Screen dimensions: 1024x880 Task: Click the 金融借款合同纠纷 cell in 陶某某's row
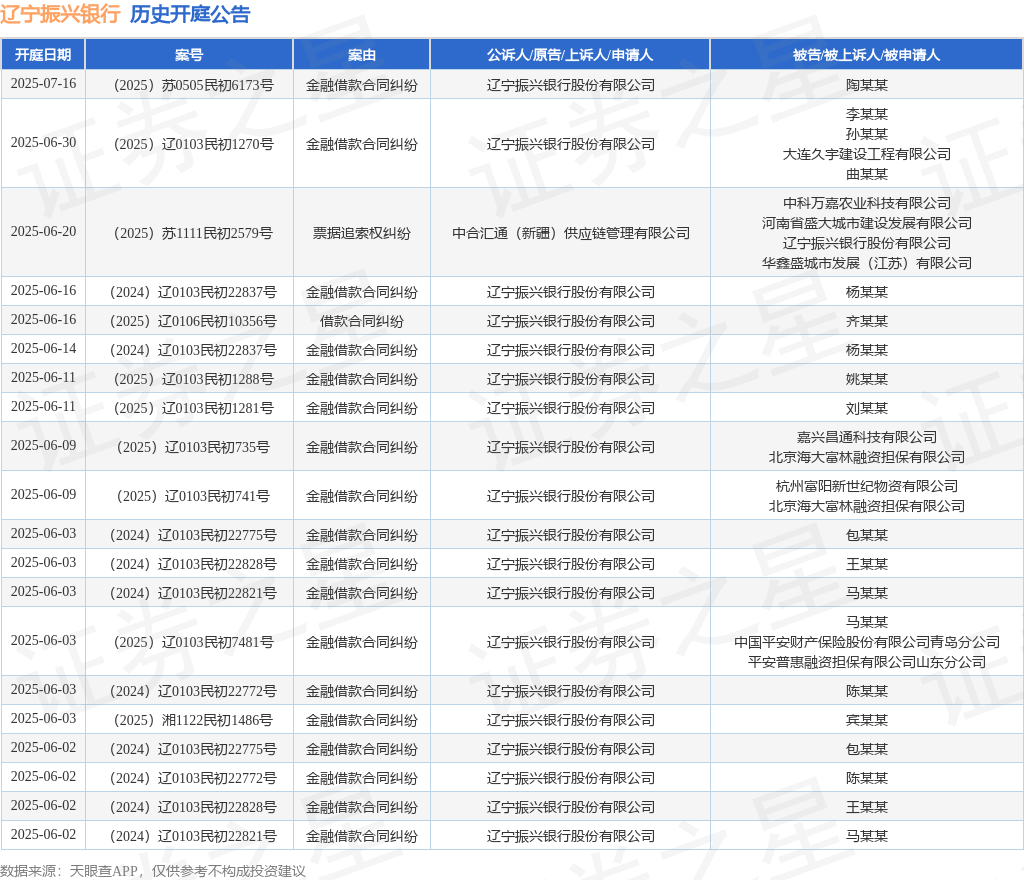[x=362, y=86]
